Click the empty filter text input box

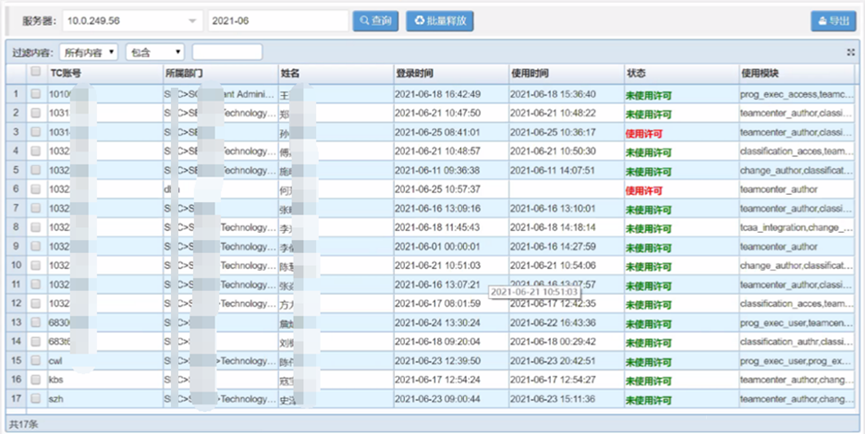coord(227,52)
